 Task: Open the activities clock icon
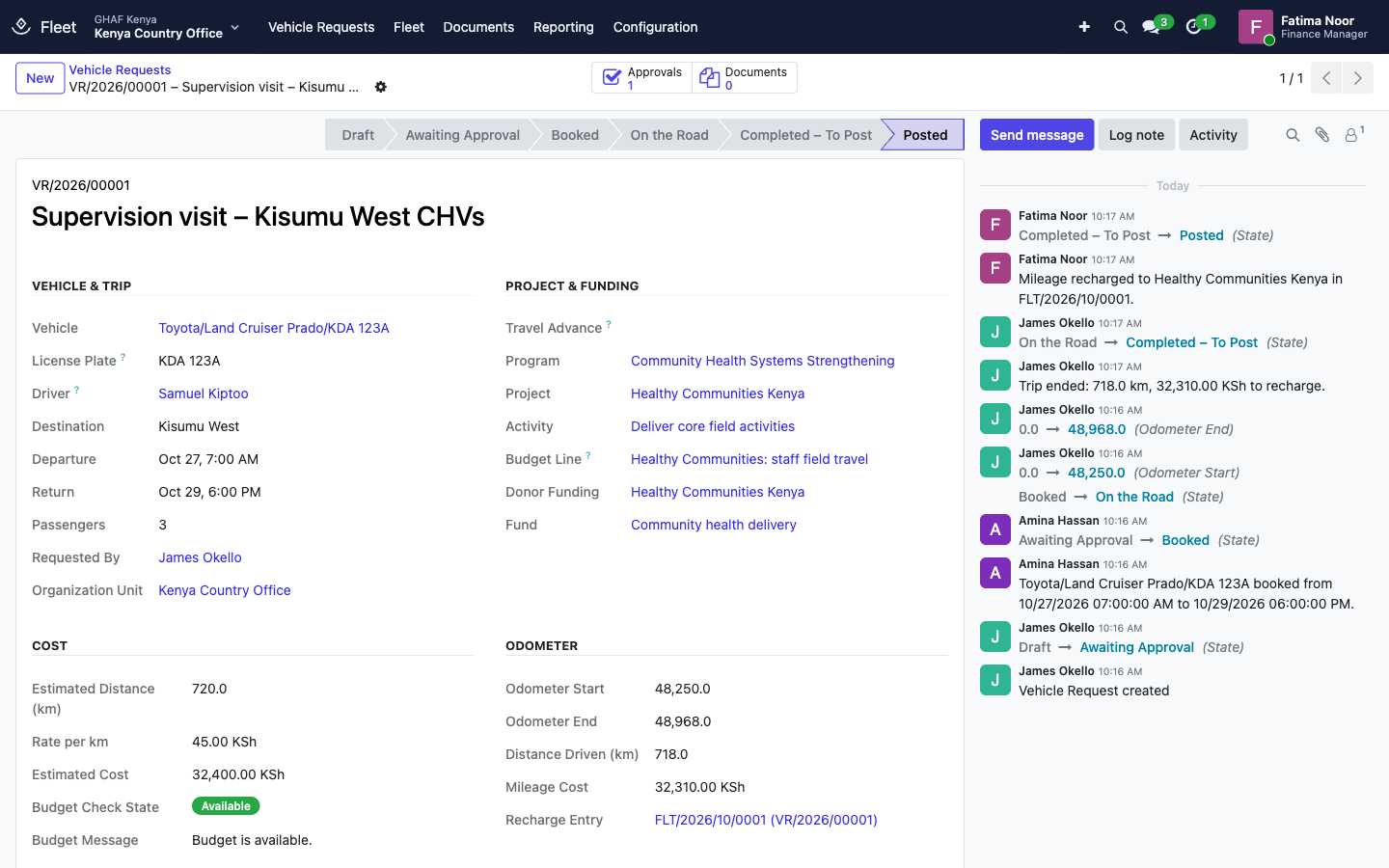coord(1193,27)
